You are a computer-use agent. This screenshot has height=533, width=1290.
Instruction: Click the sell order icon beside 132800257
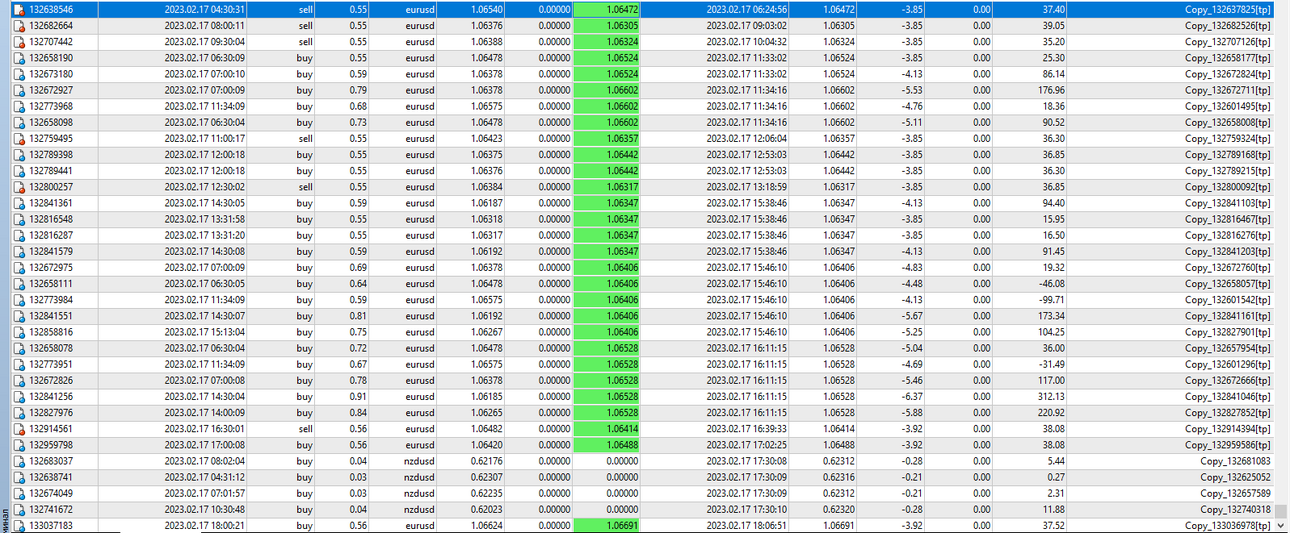pyautogui.click(x=19, y=187)
